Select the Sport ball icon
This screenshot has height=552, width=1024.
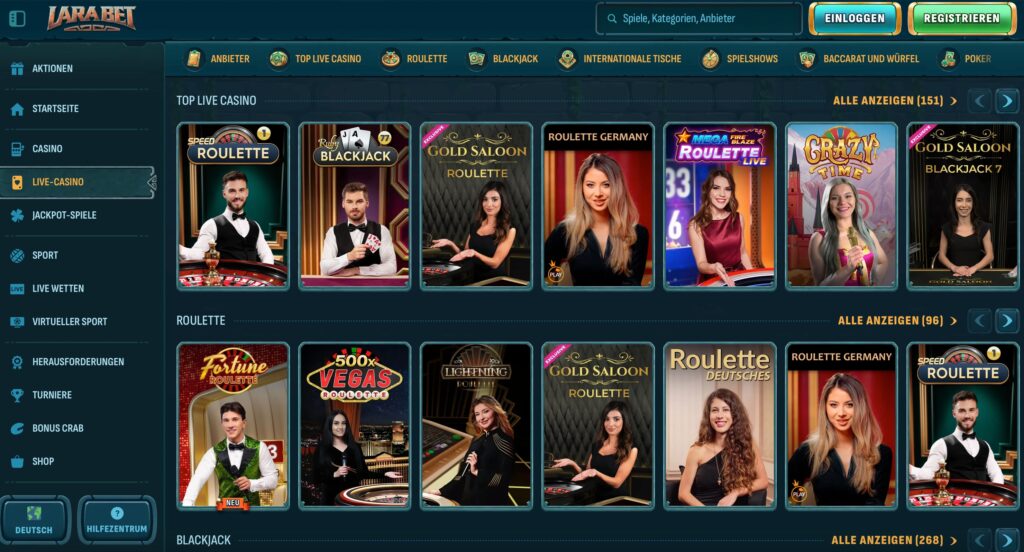click(17, 255)
